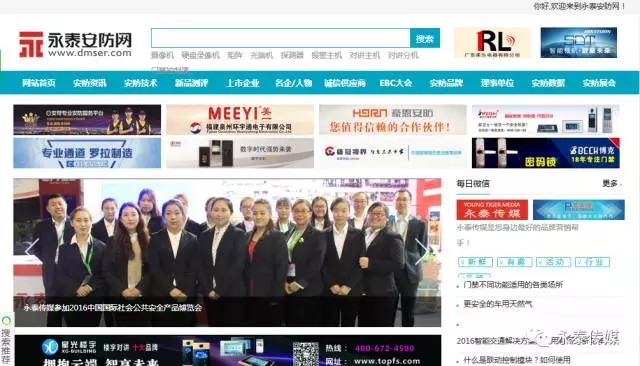Viewport: 640px width, 366px height.
Task: Click the 搜索 search button
Action: point(425,38)
